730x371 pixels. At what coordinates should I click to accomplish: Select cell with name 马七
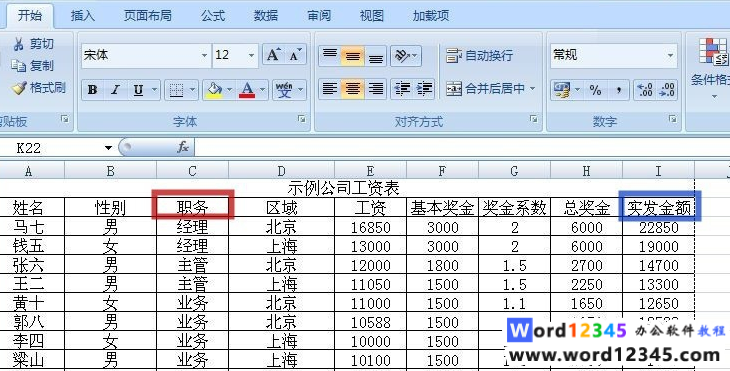[x=32, y=227]
